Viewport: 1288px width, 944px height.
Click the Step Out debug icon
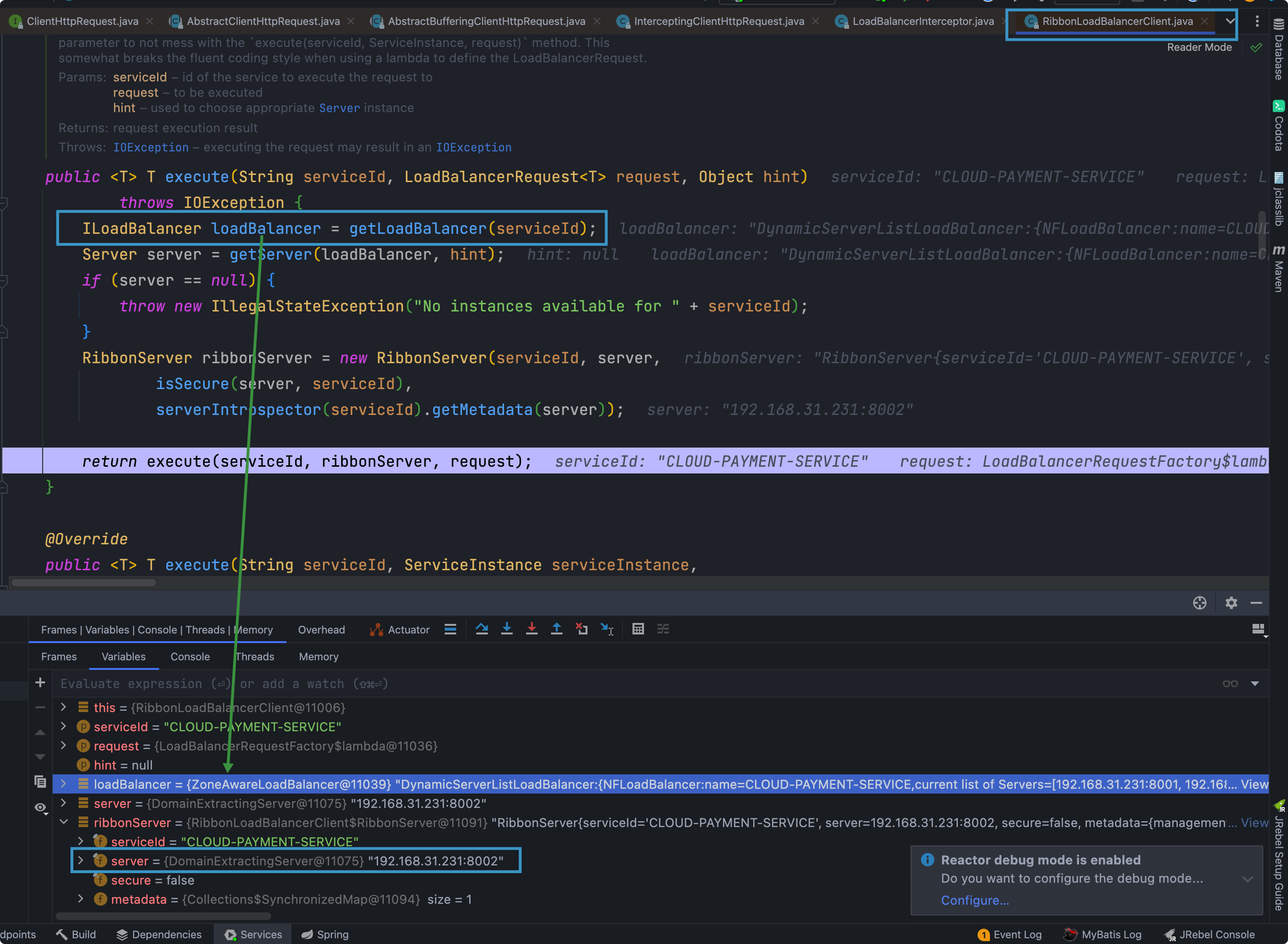point(557,629)
